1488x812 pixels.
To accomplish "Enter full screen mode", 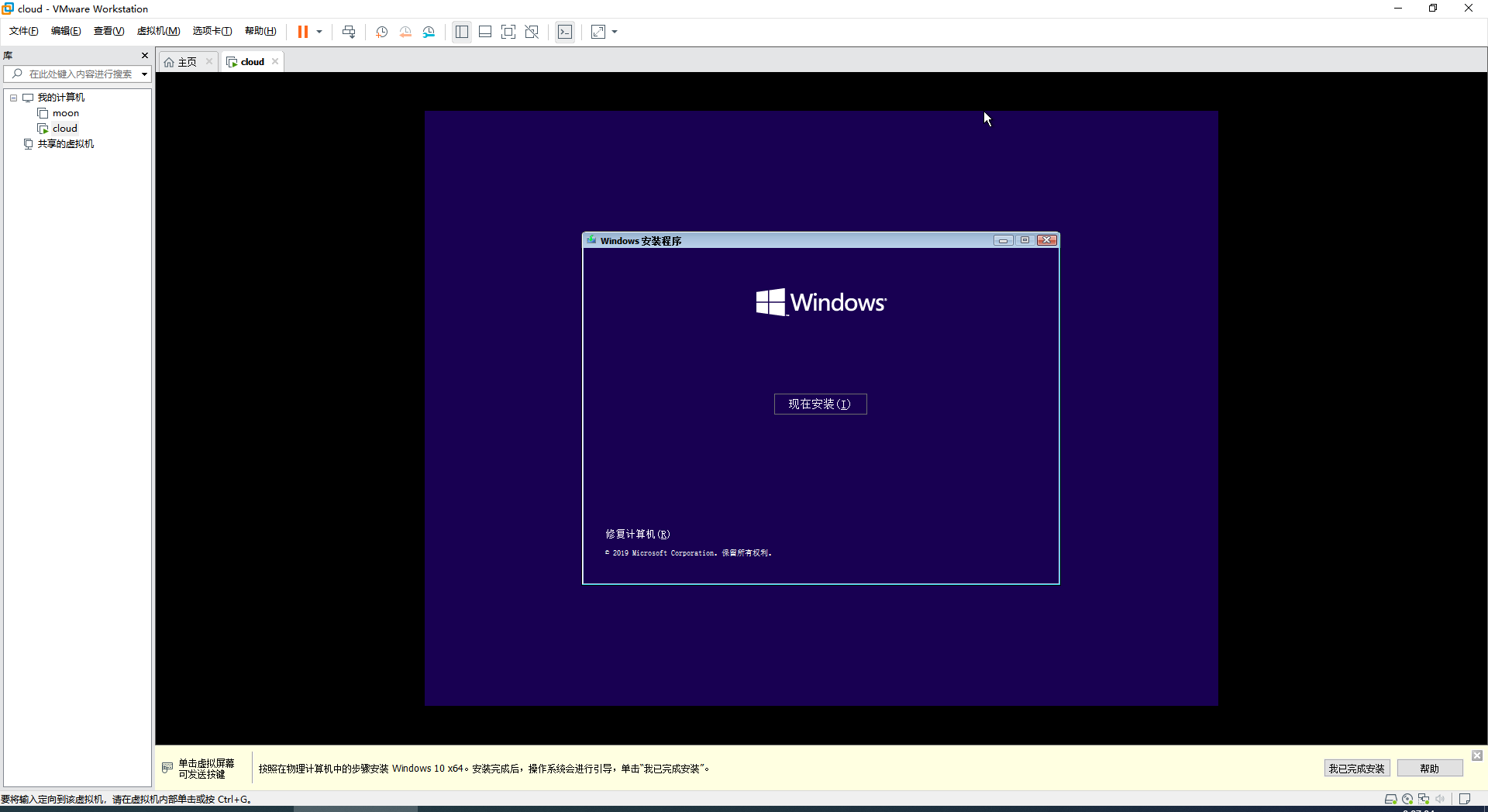I will [x=508, y=32].
